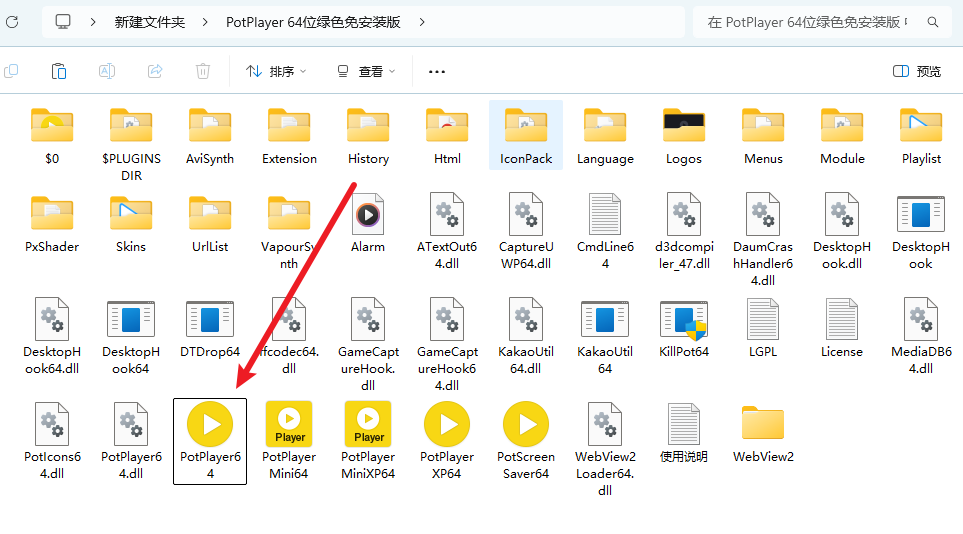Screen dimensions: 963x534
Task: Open the 查看 view dropdown
Action: click(x=365, y=71)
